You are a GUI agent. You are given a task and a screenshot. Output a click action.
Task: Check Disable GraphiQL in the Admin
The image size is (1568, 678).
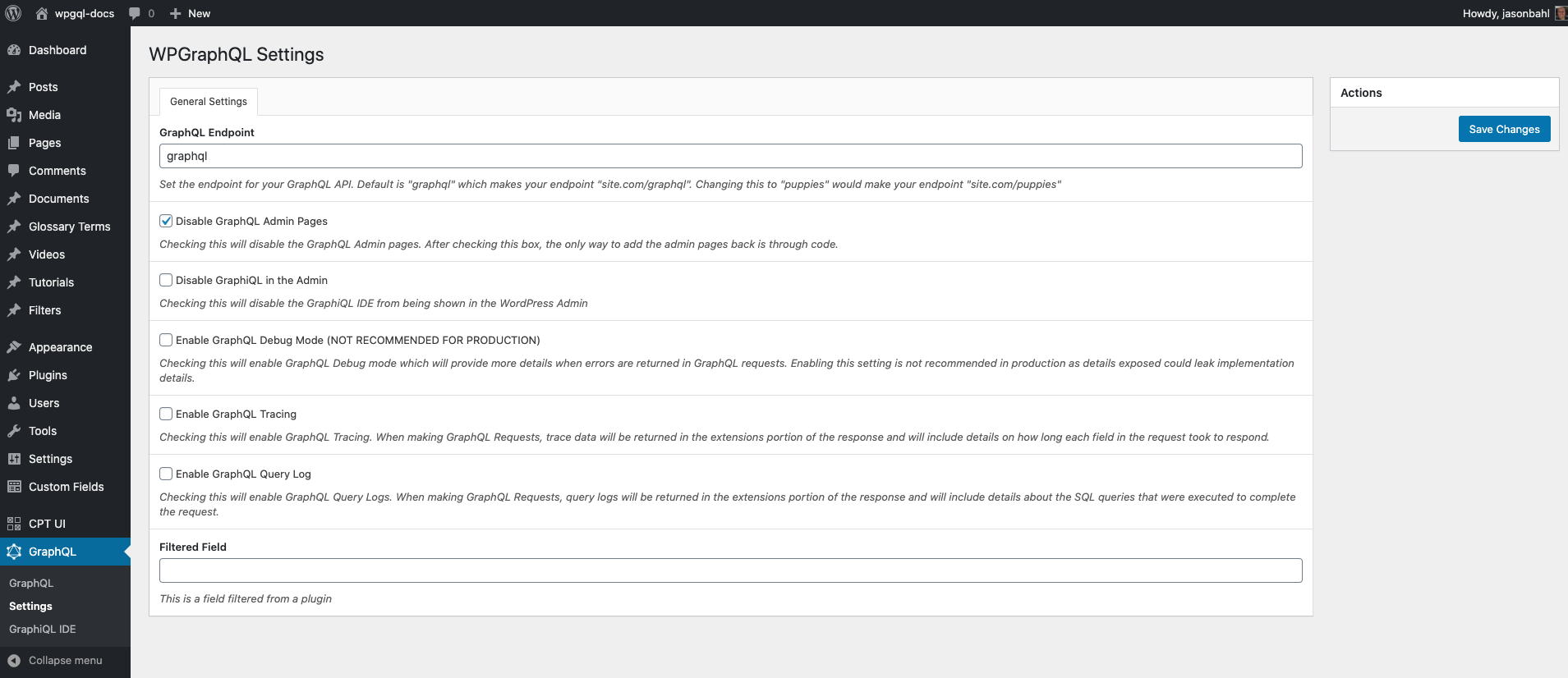166,280
